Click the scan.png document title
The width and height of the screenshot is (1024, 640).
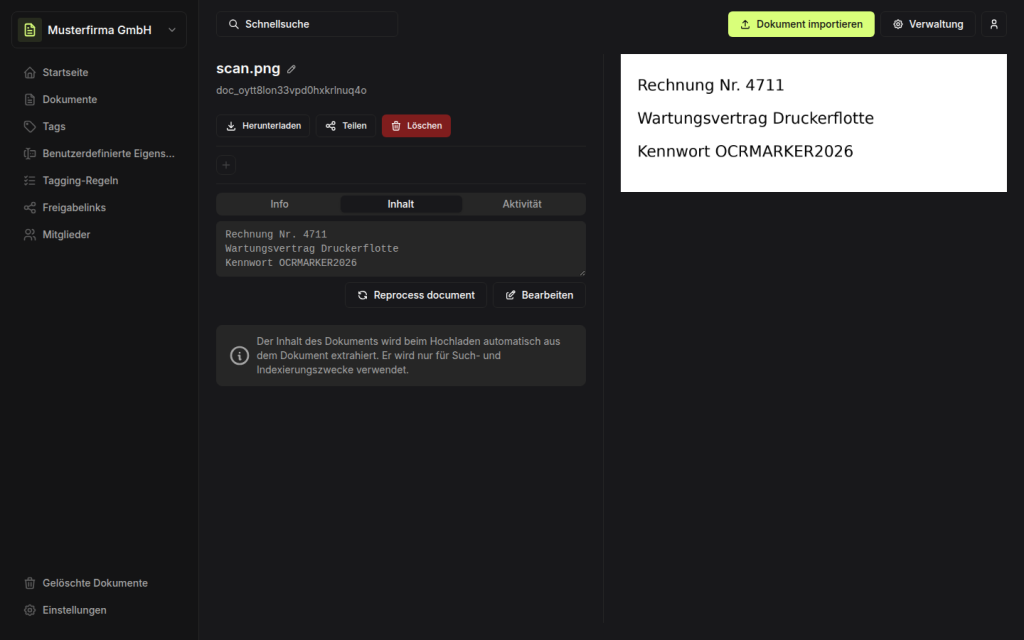pyautogui.click(x=248, y=69)
